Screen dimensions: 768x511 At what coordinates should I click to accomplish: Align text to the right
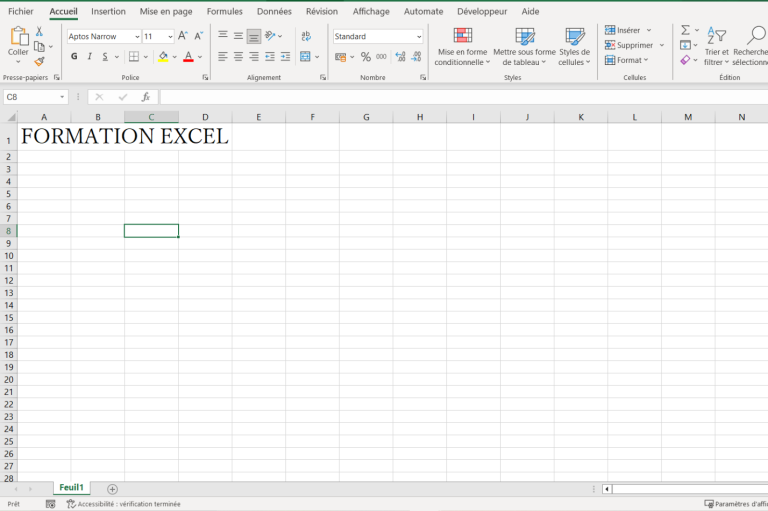click(254, 57)
